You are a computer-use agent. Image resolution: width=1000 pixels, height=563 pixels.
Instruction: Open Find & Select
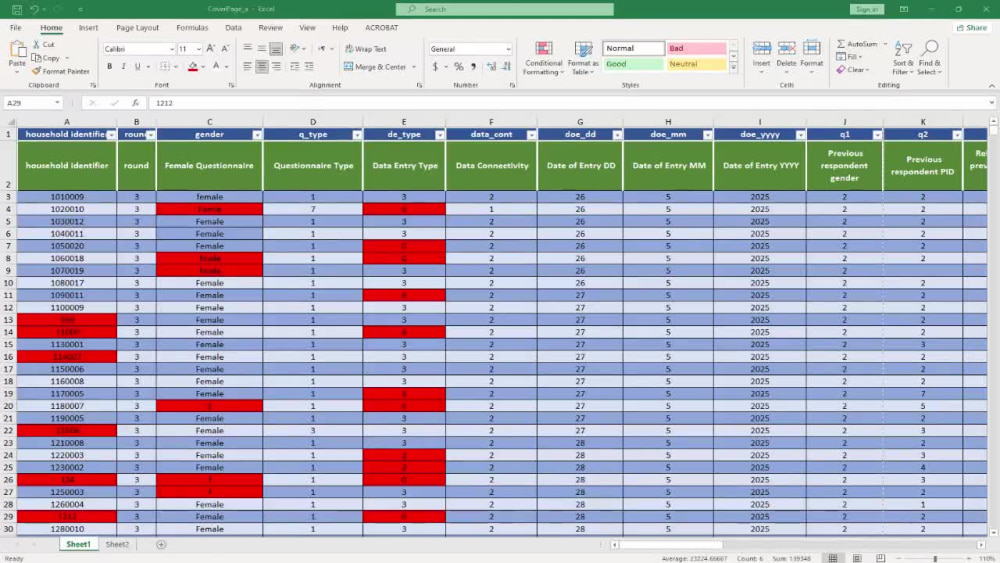click(930, 57)
